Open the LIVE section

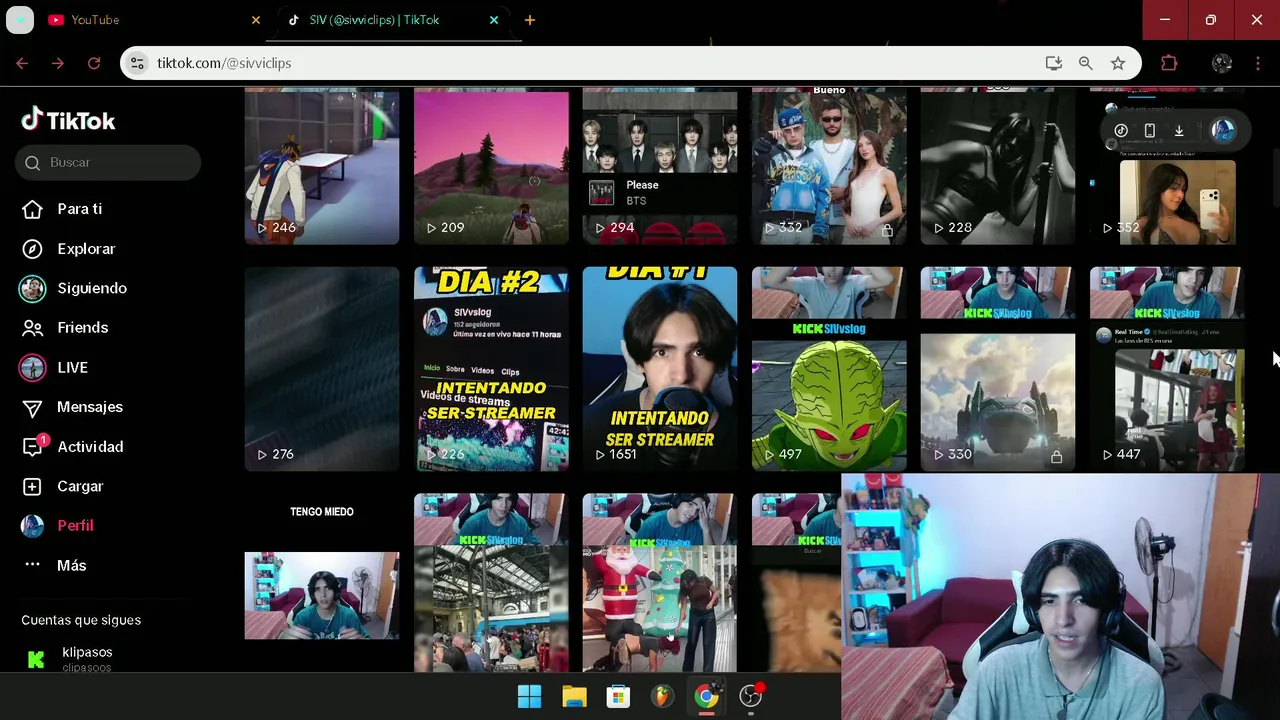[x=72, y=367]
